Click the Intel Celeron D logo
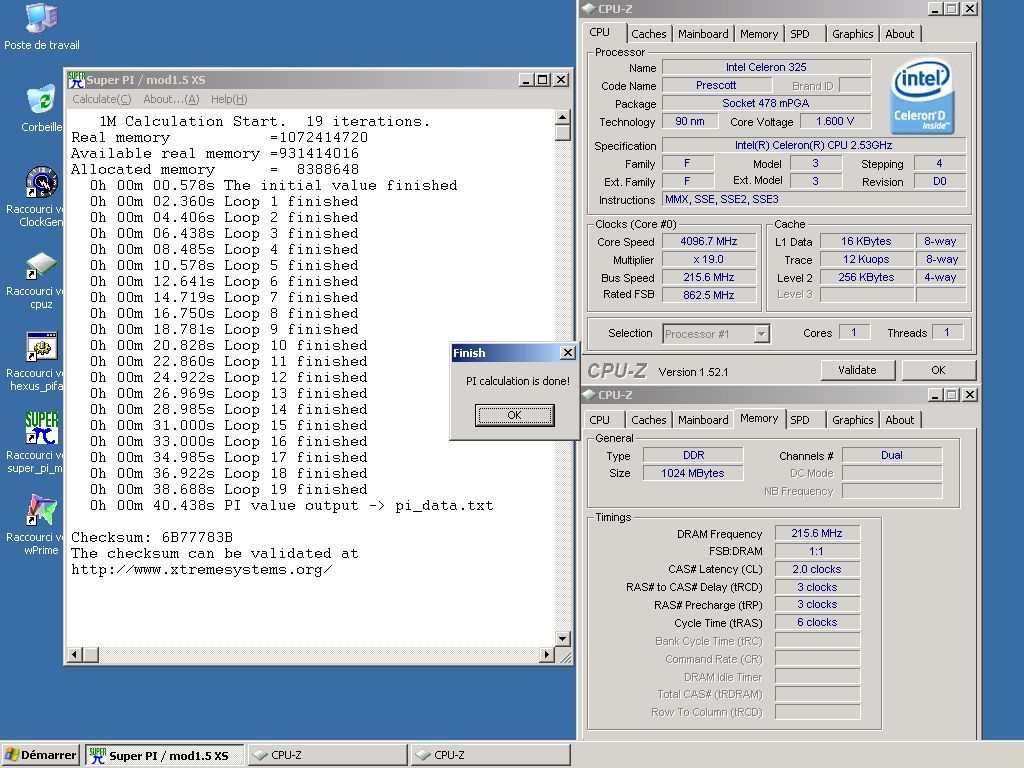 click(921, 97)
